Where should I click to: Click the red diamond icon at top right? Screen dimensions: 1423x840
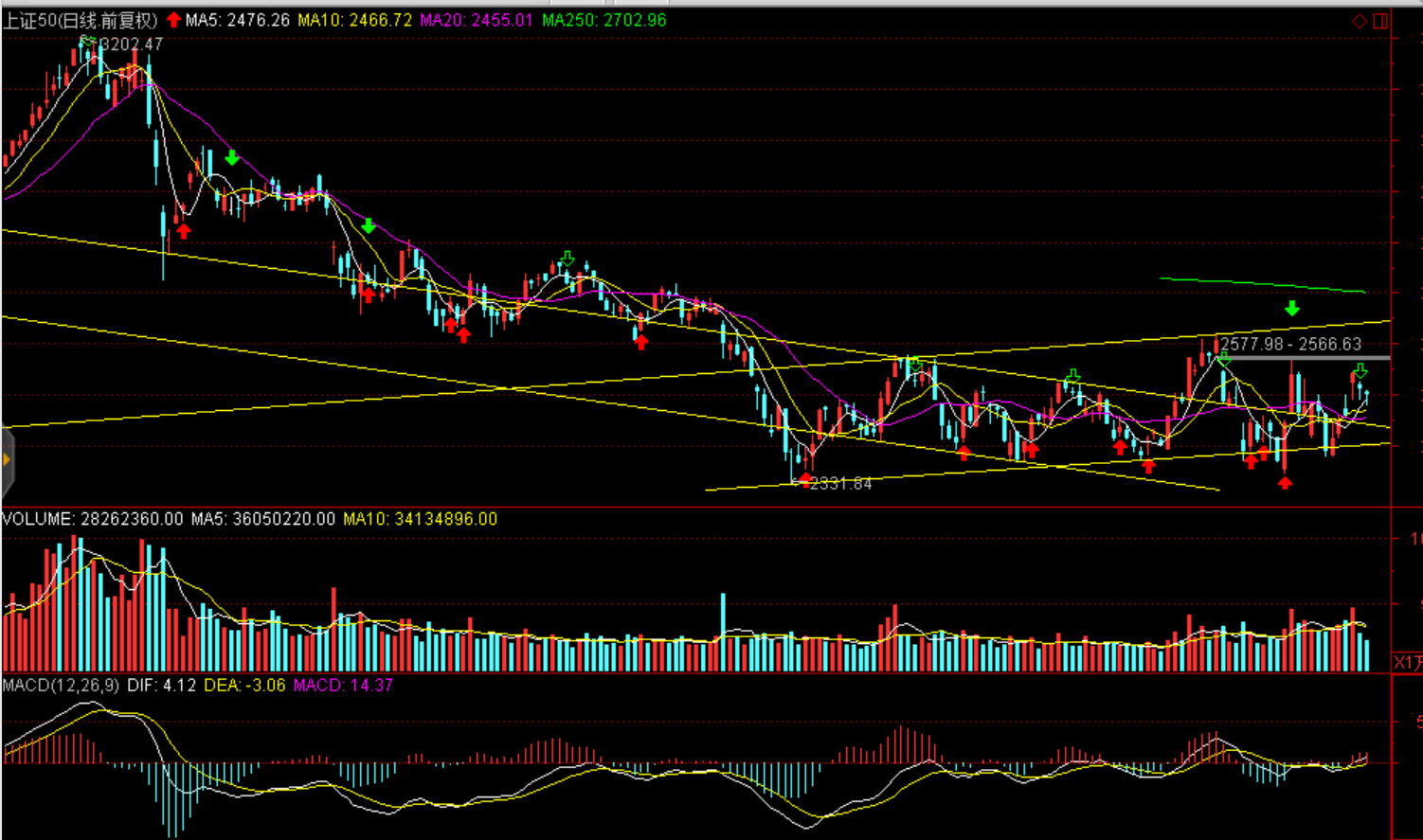pos(1359,21)
